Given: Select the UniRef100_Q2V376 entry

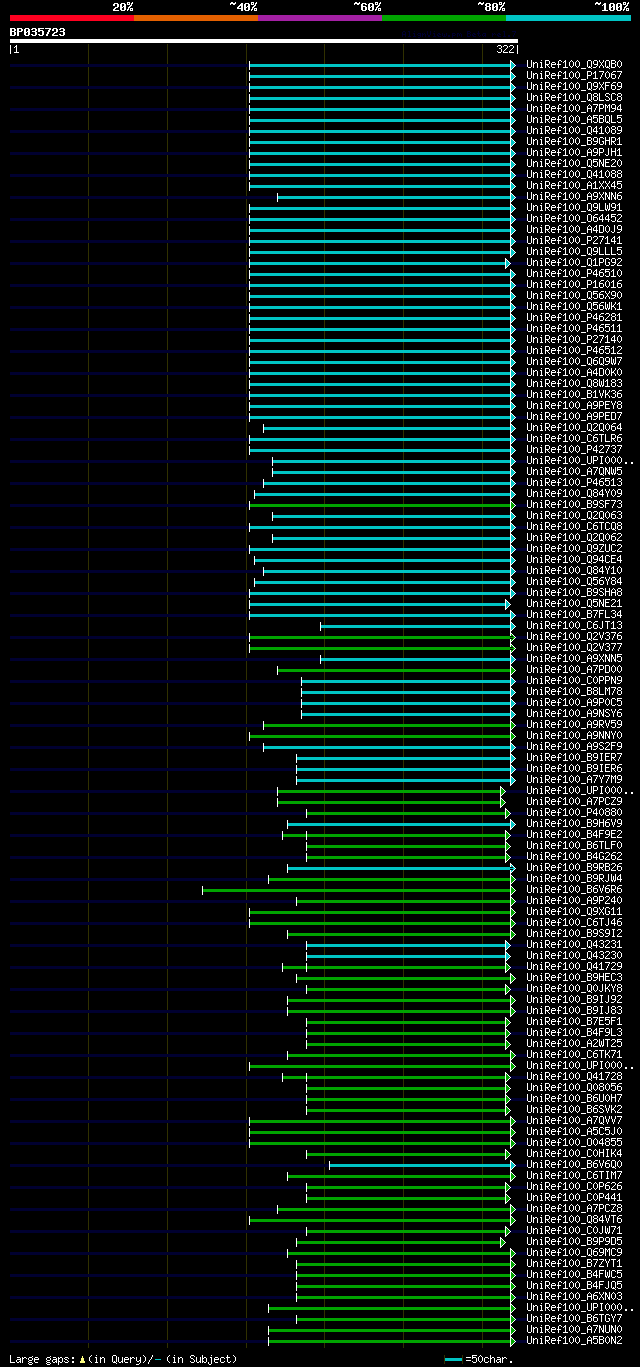Looking at the screenshot, I should click(x=574, y=636).
